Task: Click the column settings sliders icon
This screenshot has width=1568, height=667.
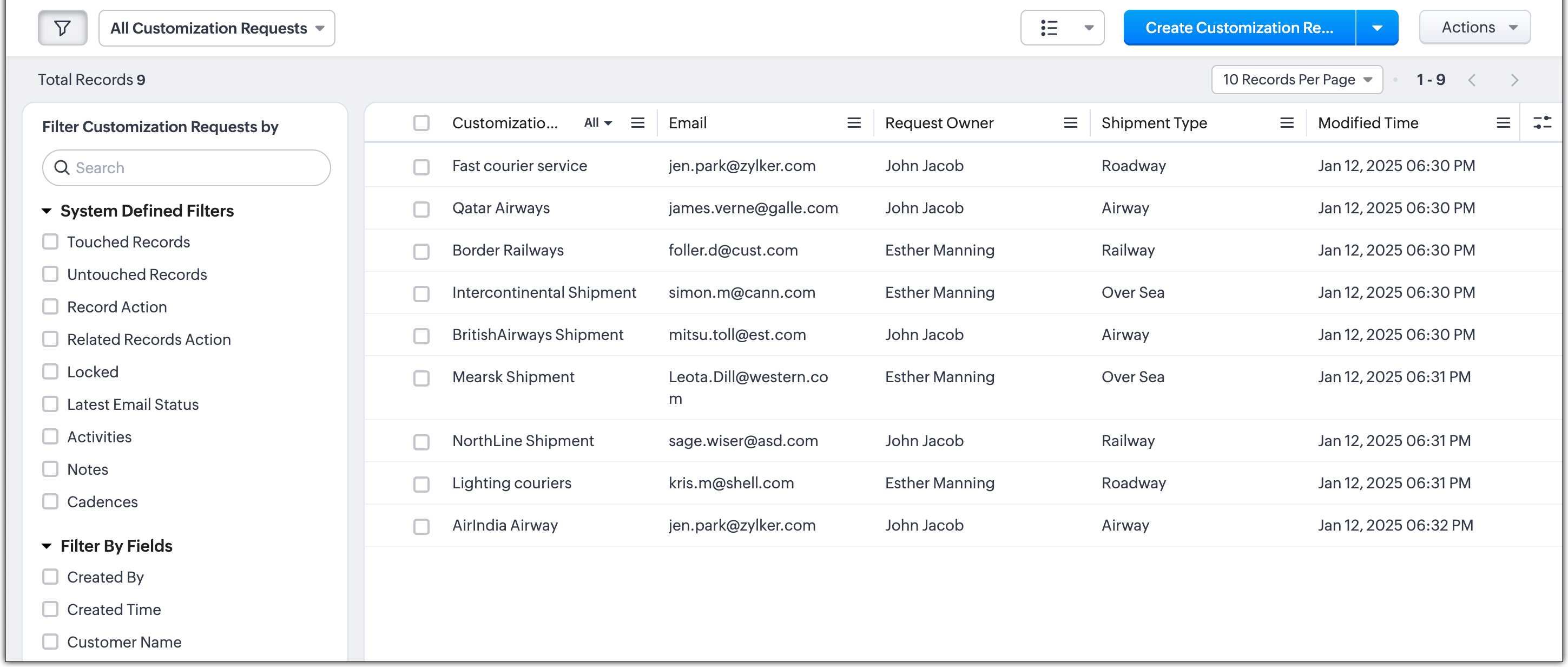Action: tap(1542, 123)
